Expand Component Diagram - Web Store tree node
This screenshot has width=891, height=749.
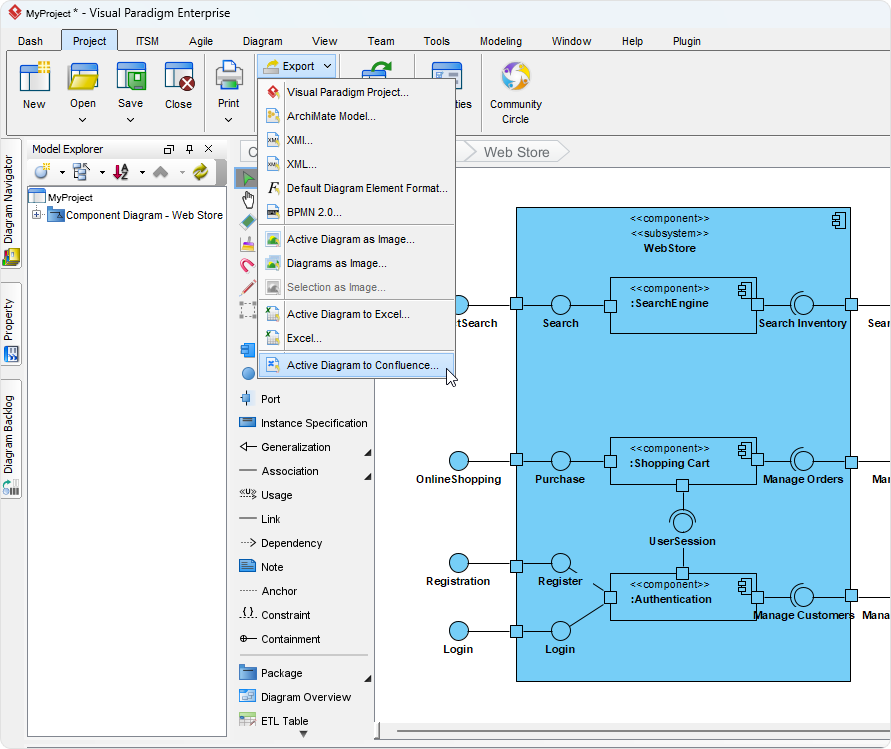coord(37,215)
